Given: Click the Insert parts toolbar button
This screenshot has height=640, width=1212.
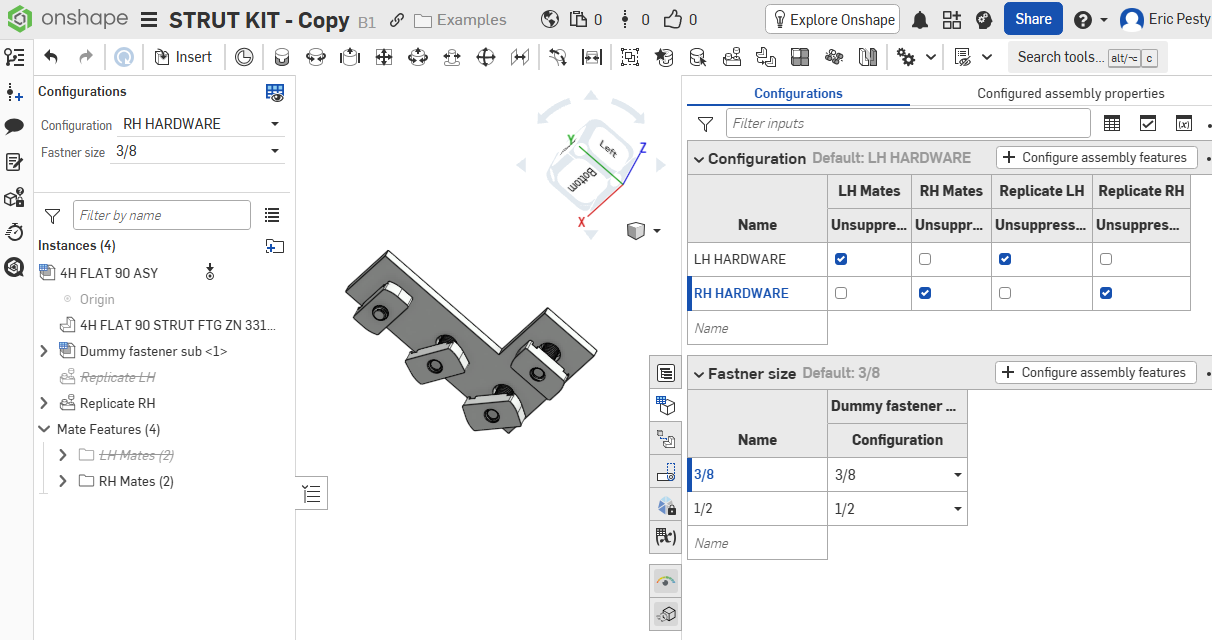Looking at the screenshot, I should (x=183, y=58).
